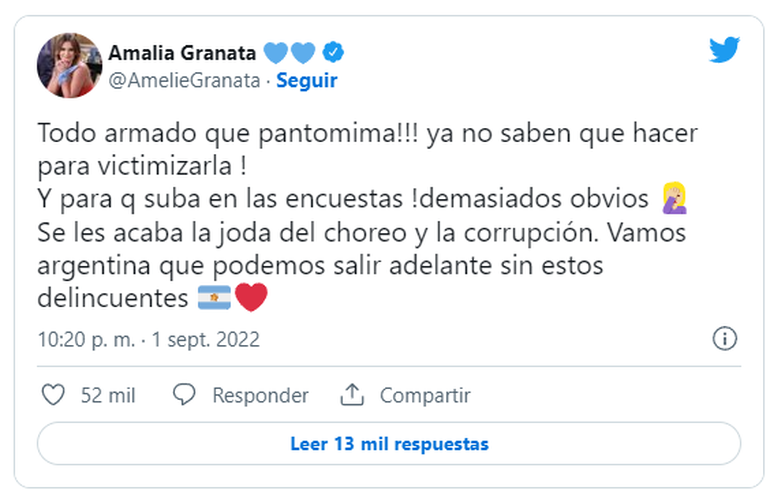Screen dimensions: 770x498
Task: Click the 52 mil likes count
Action: (107, 395)
